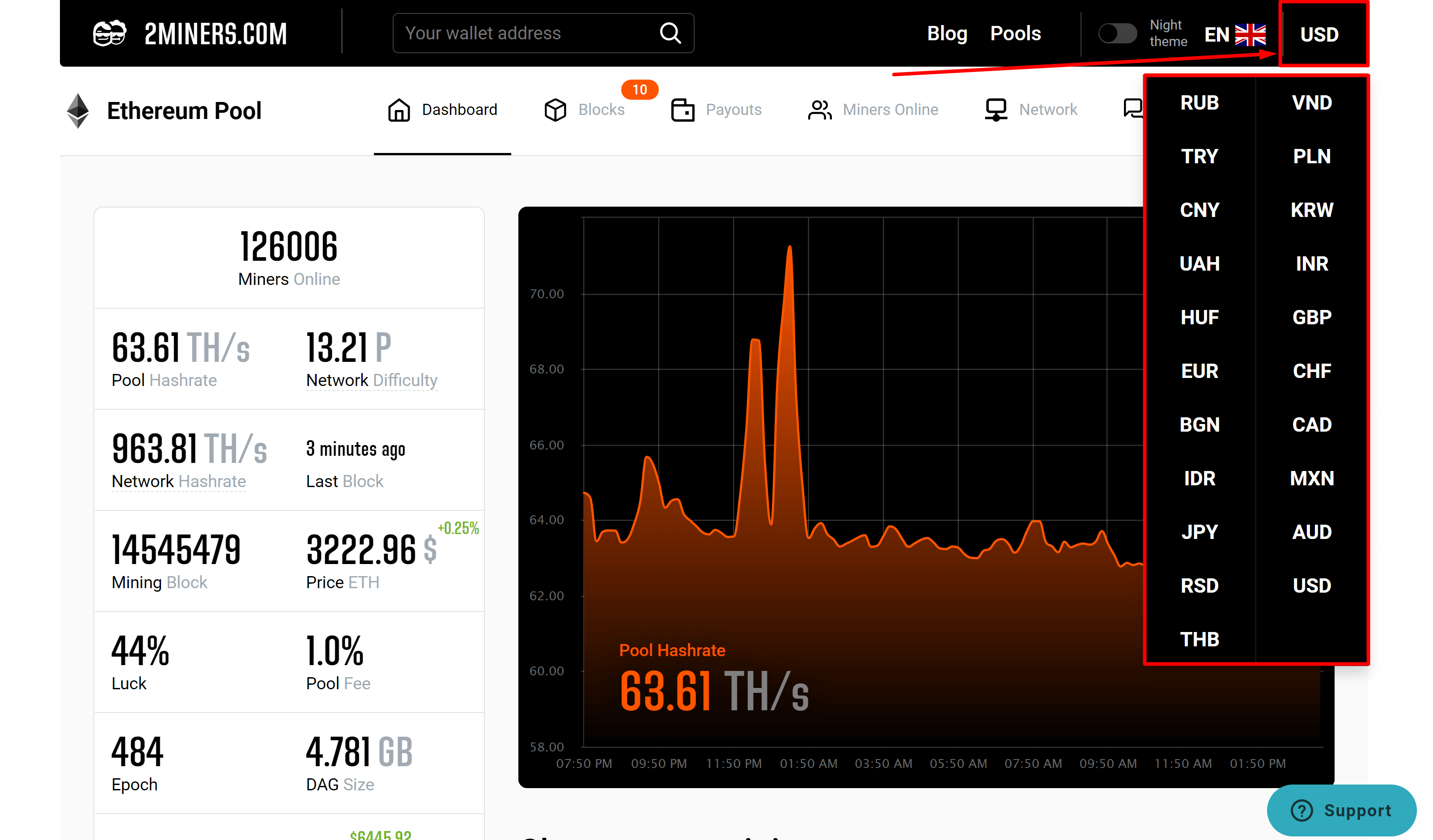Open the Blog link
This screenshot has height=840, width=1433.
click(947, 33)
